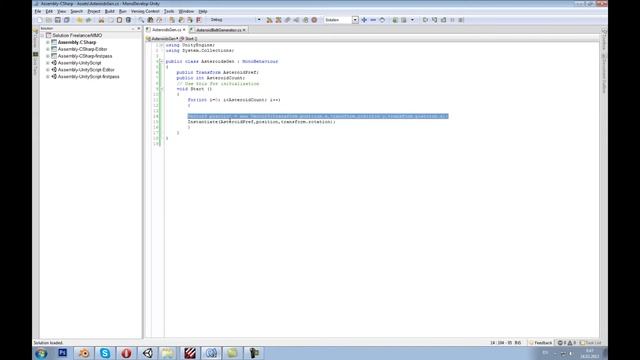
Task: Click the Redo toolbar icon
Action: point(89,20)
